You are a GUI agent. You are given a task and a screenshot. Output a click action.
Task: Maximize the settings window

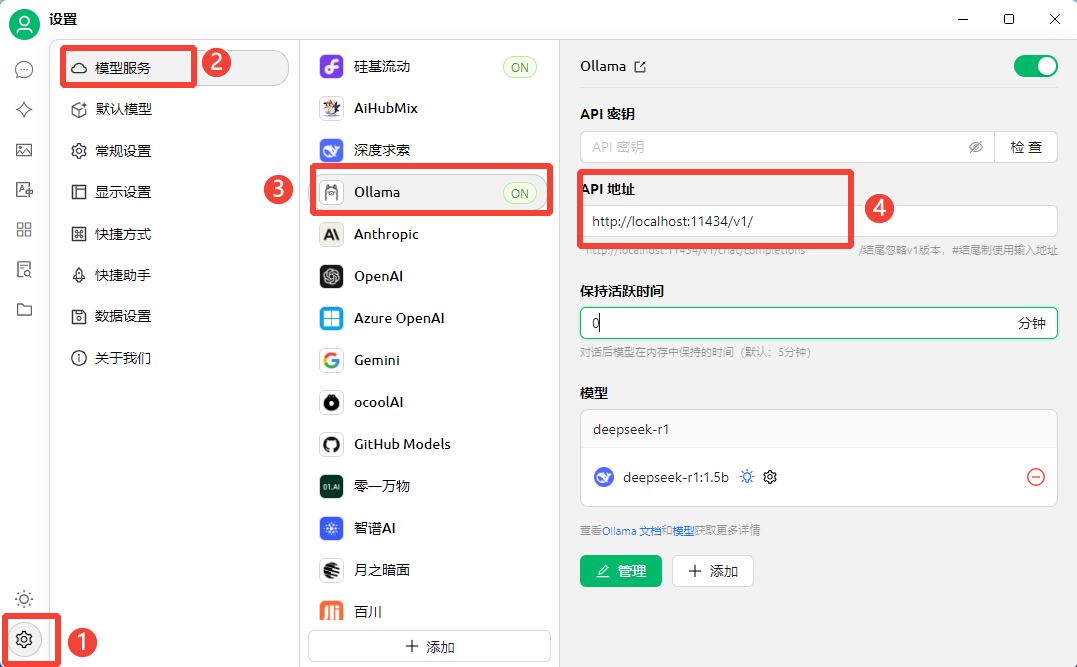pos(1009,19)
